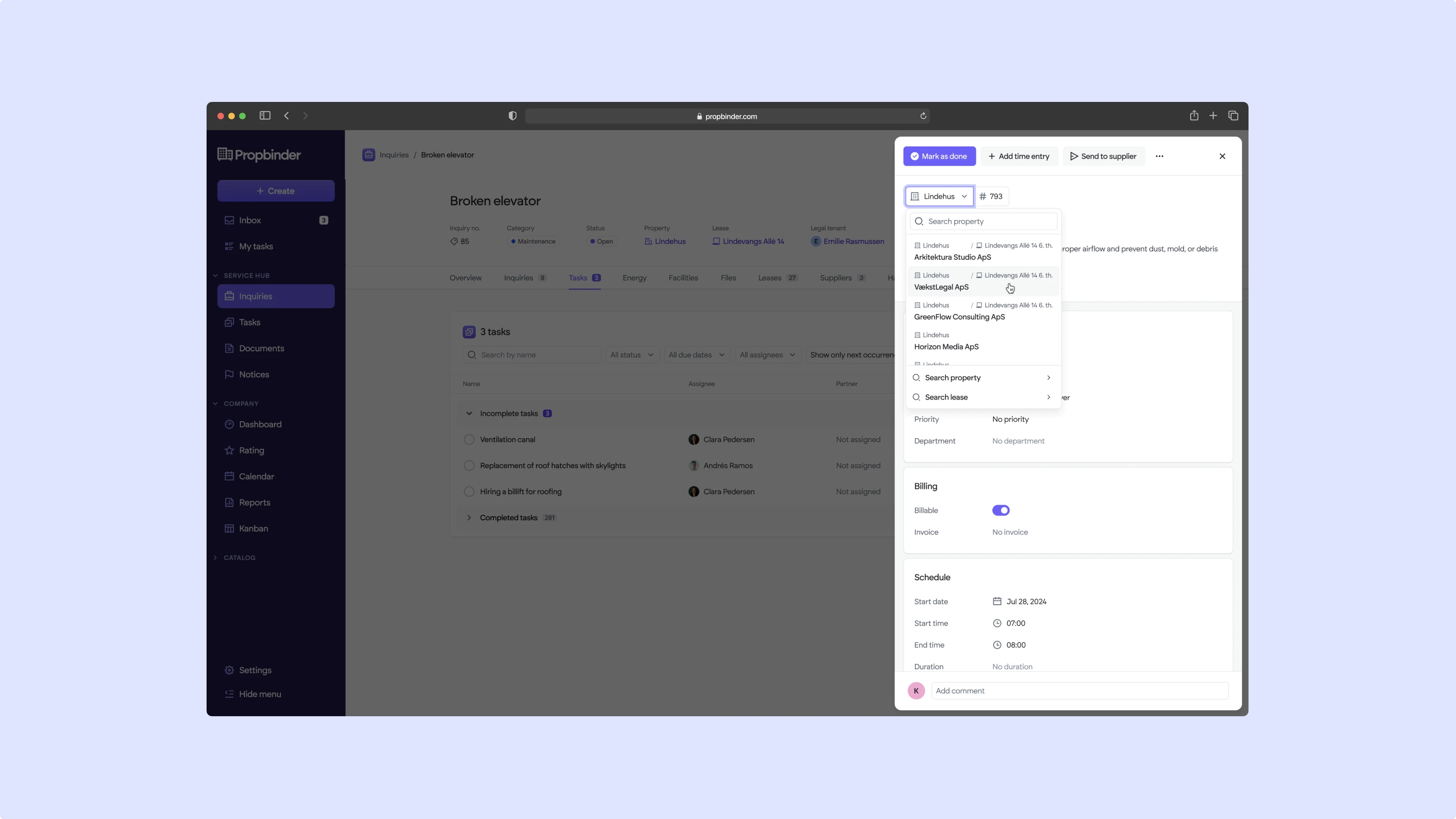Click the browser sidebar toggle icon
This screenshot has height=819, width=1456.
tap(264, 116)
